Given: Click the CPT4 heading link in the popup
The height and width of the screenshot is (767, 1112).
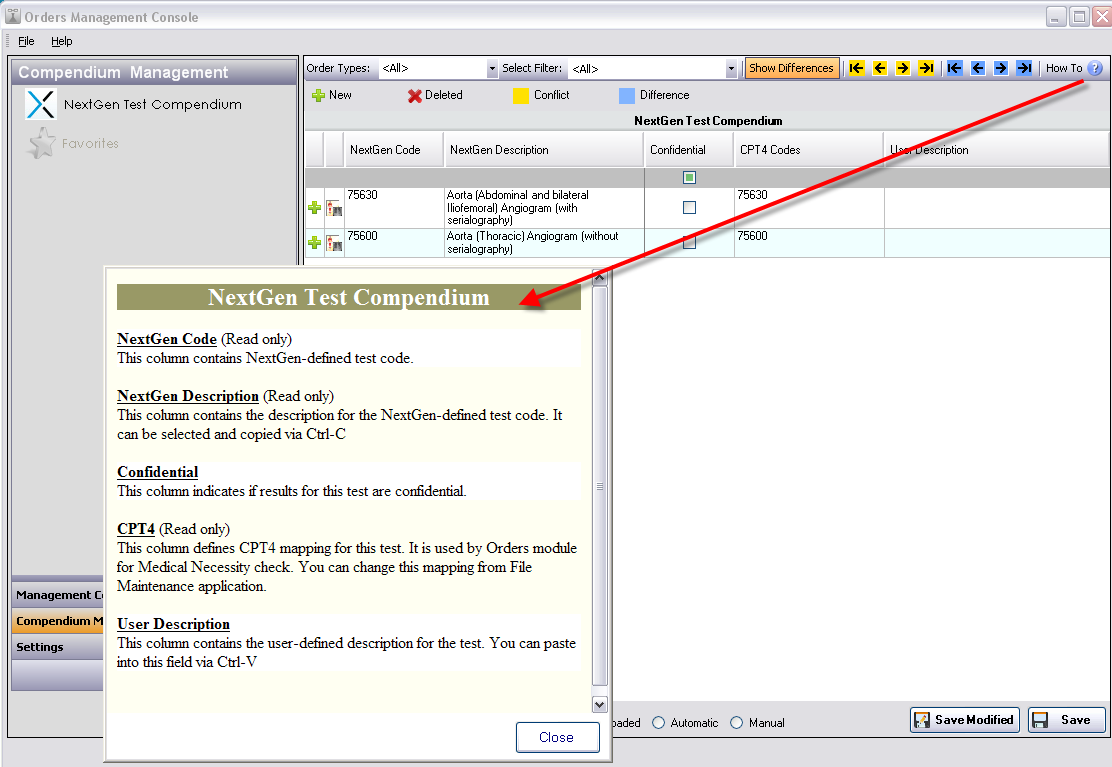Looking at the screenshot, I should click(x=135, y=529).
